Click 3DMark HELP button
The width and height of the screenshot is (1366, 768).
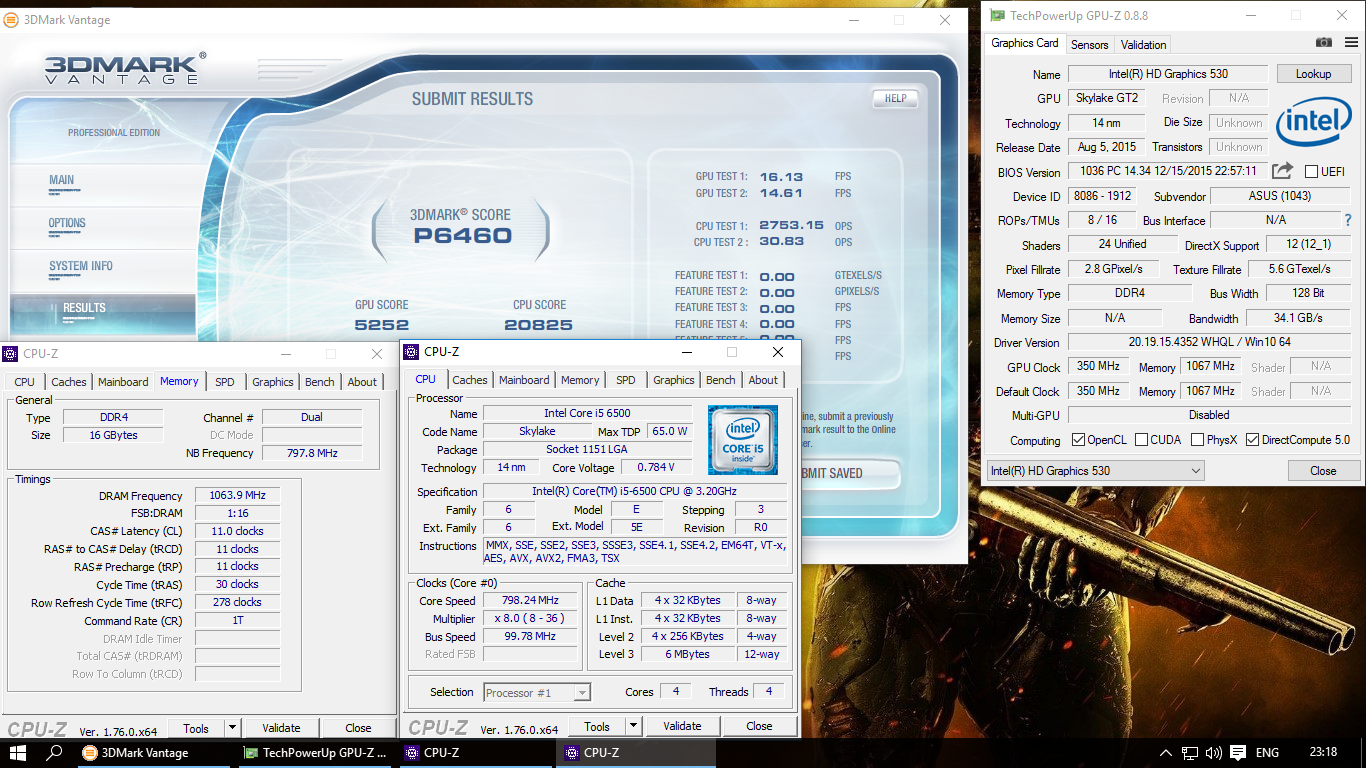(895, 98)
